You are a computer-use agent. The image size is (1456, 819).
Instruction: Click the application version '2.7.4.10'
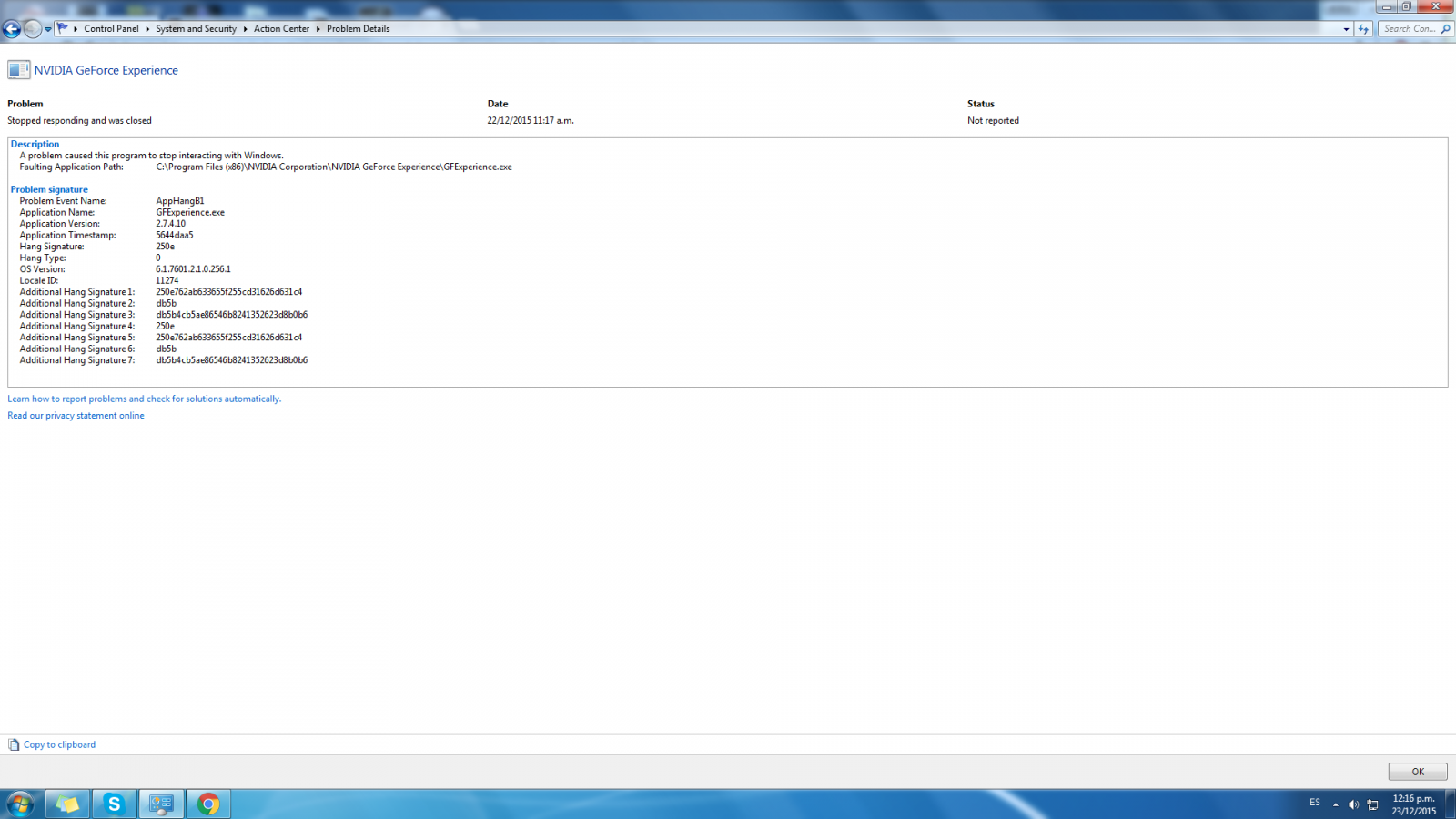(x=170, y=224)
